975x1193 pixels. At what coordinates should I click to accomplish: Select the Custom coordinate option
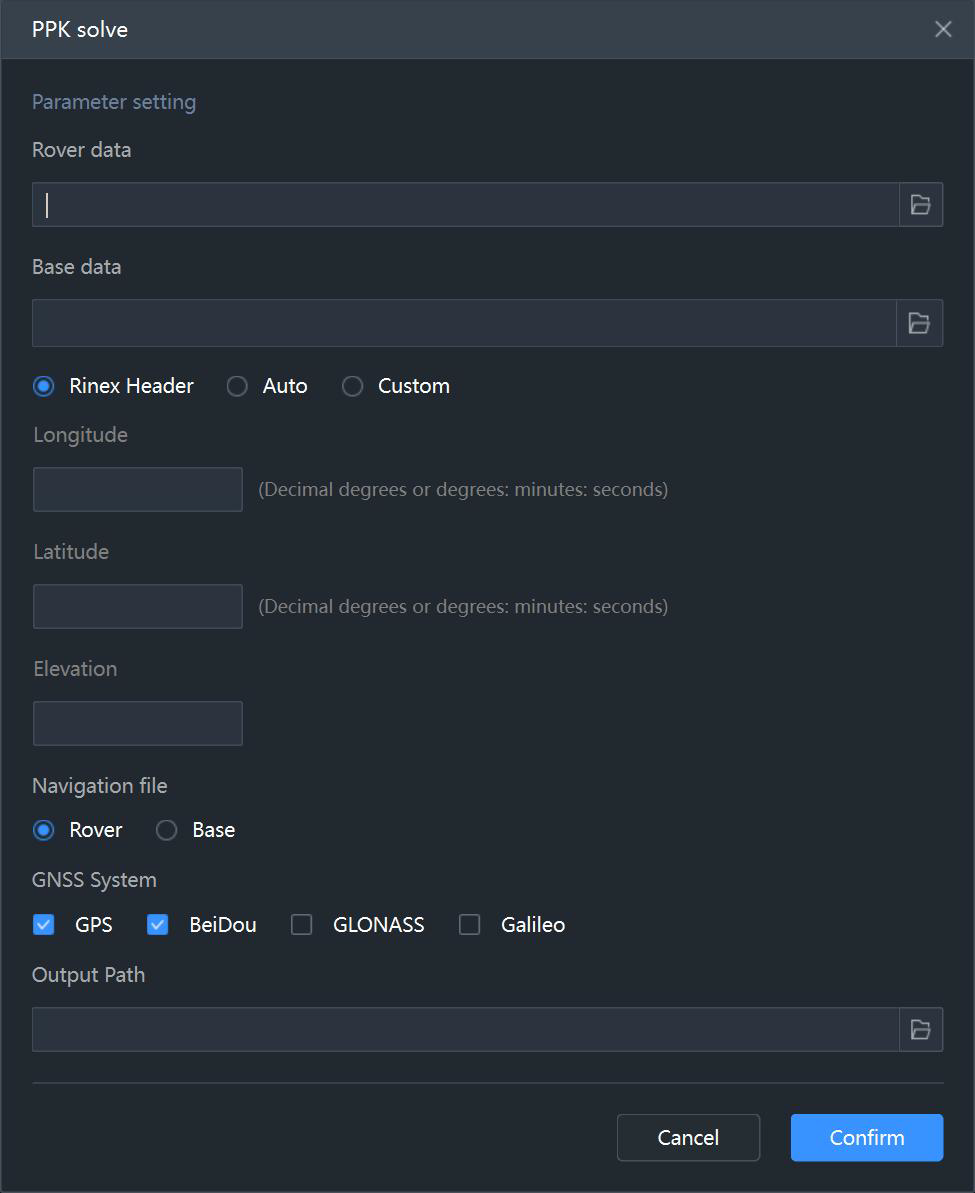pos(352,386)
